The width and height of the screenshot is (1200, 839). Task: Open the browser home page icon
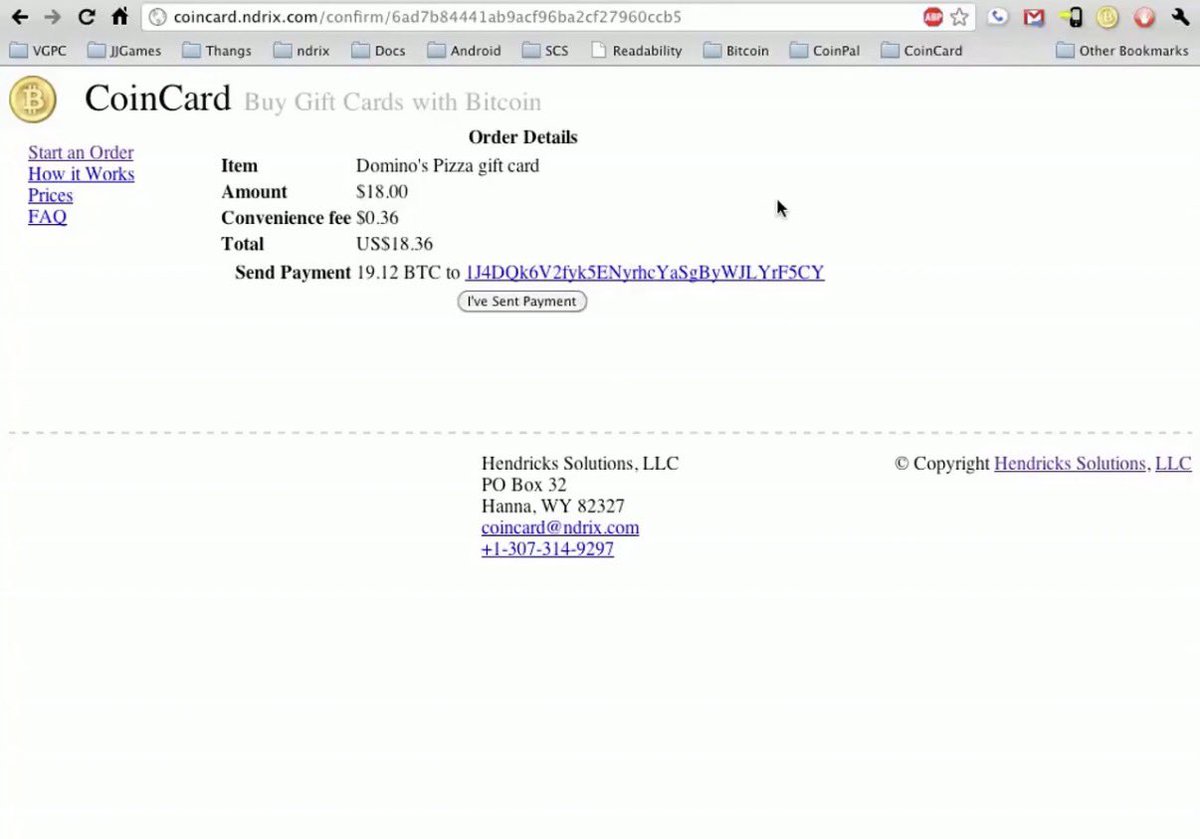120,16
